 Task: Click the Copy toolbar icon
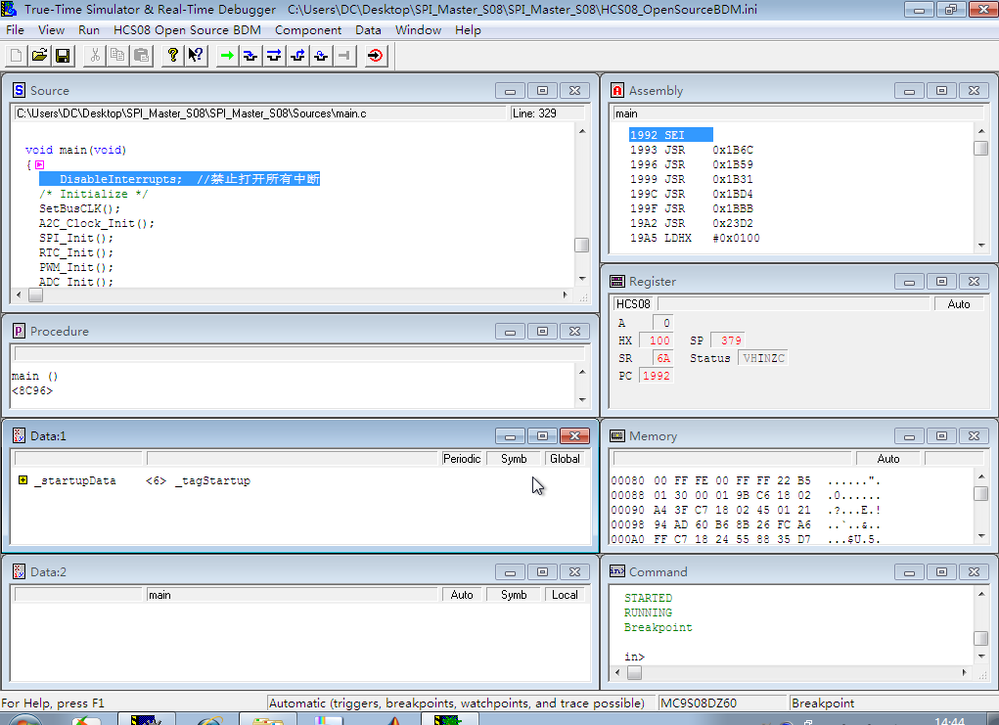click(118, 56)
